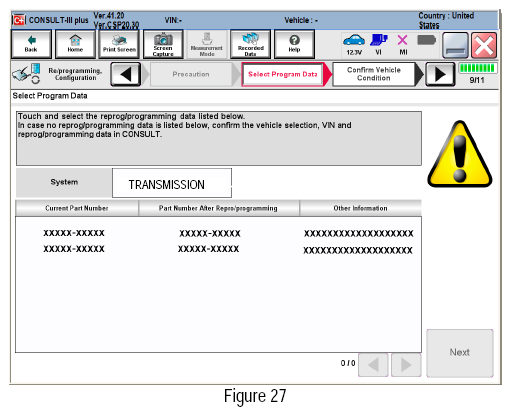
Task: Click the VI connection status icon
Action: [379, 44]
